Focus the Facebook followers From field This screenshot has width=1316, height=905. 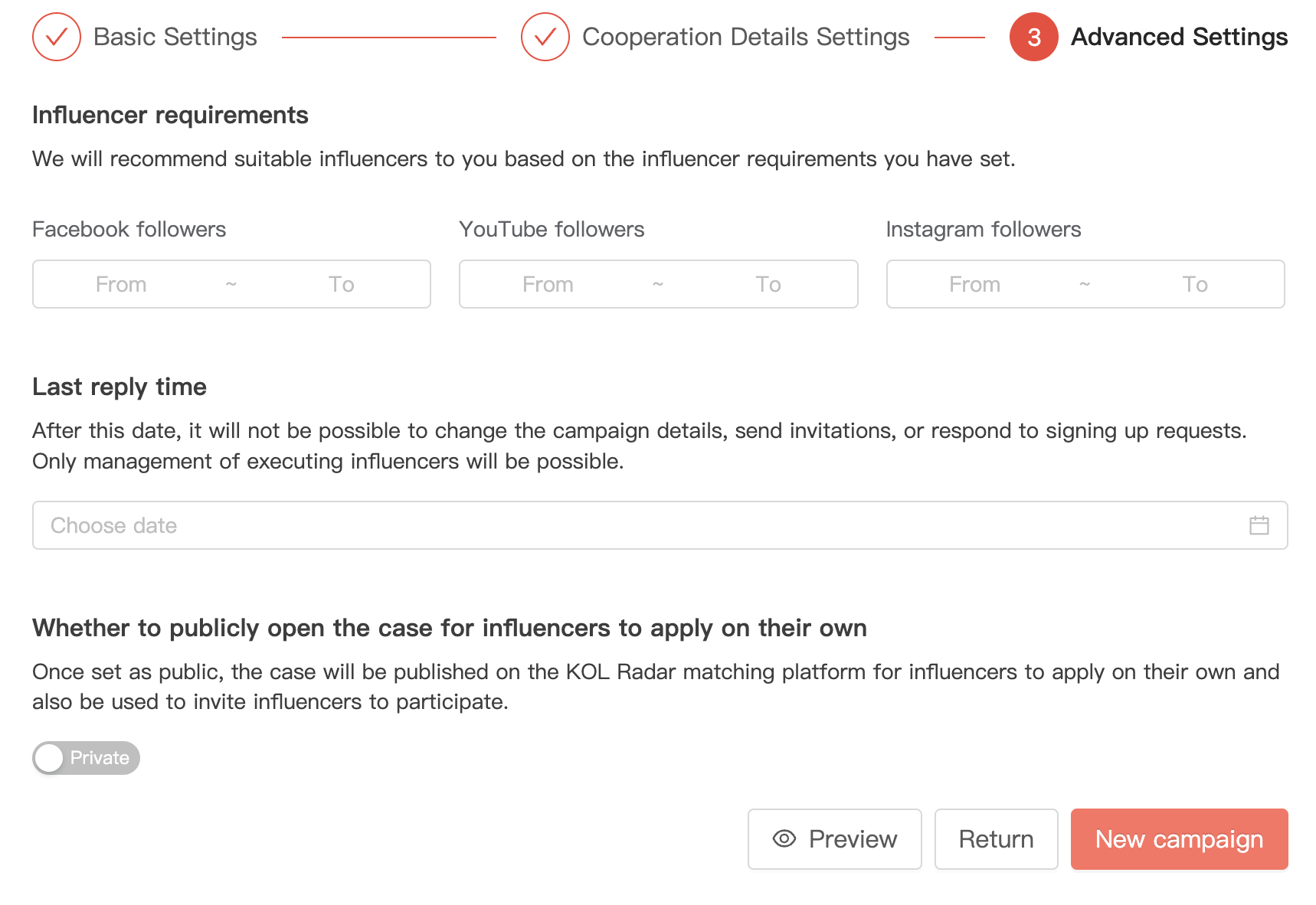click(121, 284)
